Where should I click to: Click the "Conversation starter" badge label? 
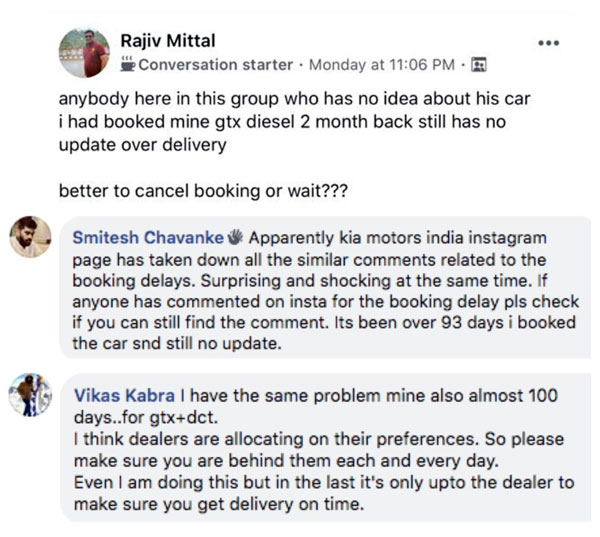pos(214,65)
